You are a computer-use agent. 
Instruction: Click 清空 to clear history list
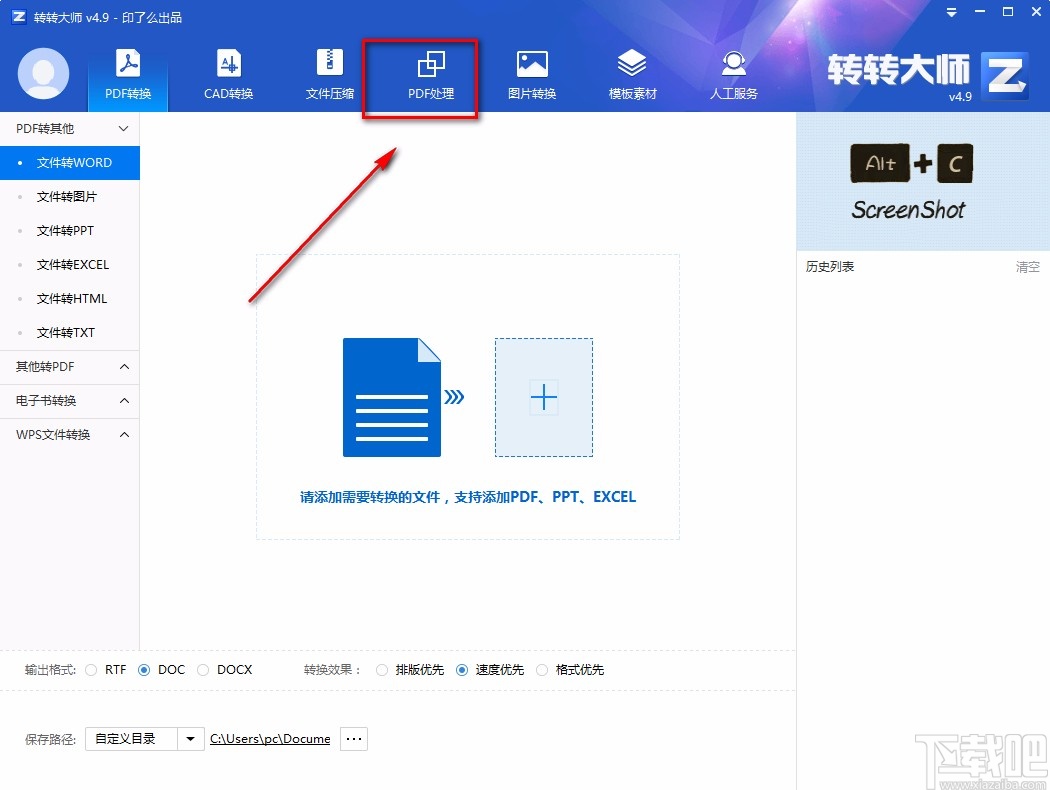point(1027,267)
